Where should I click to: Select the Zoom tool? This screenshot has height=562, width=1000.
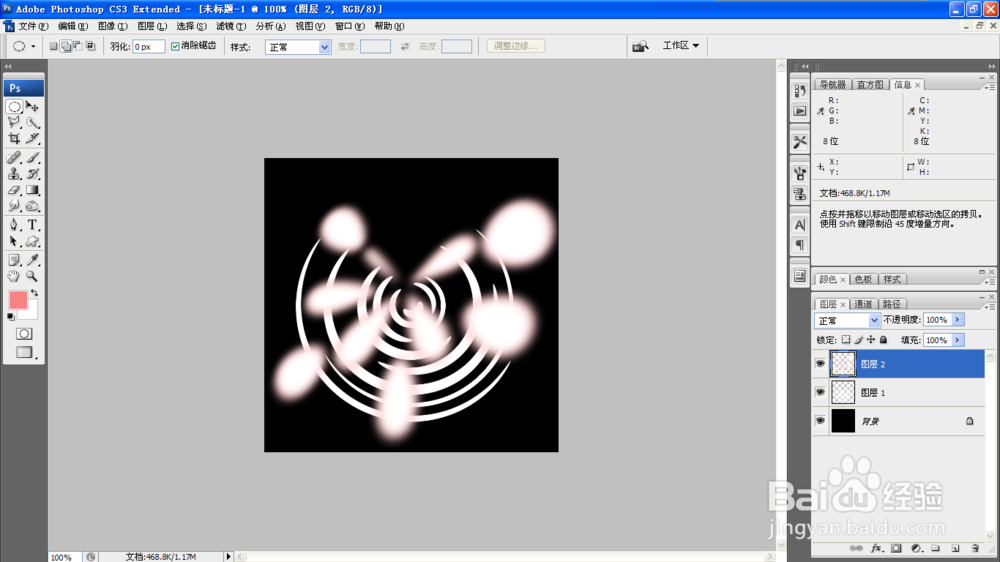click(x=33, y=276)
